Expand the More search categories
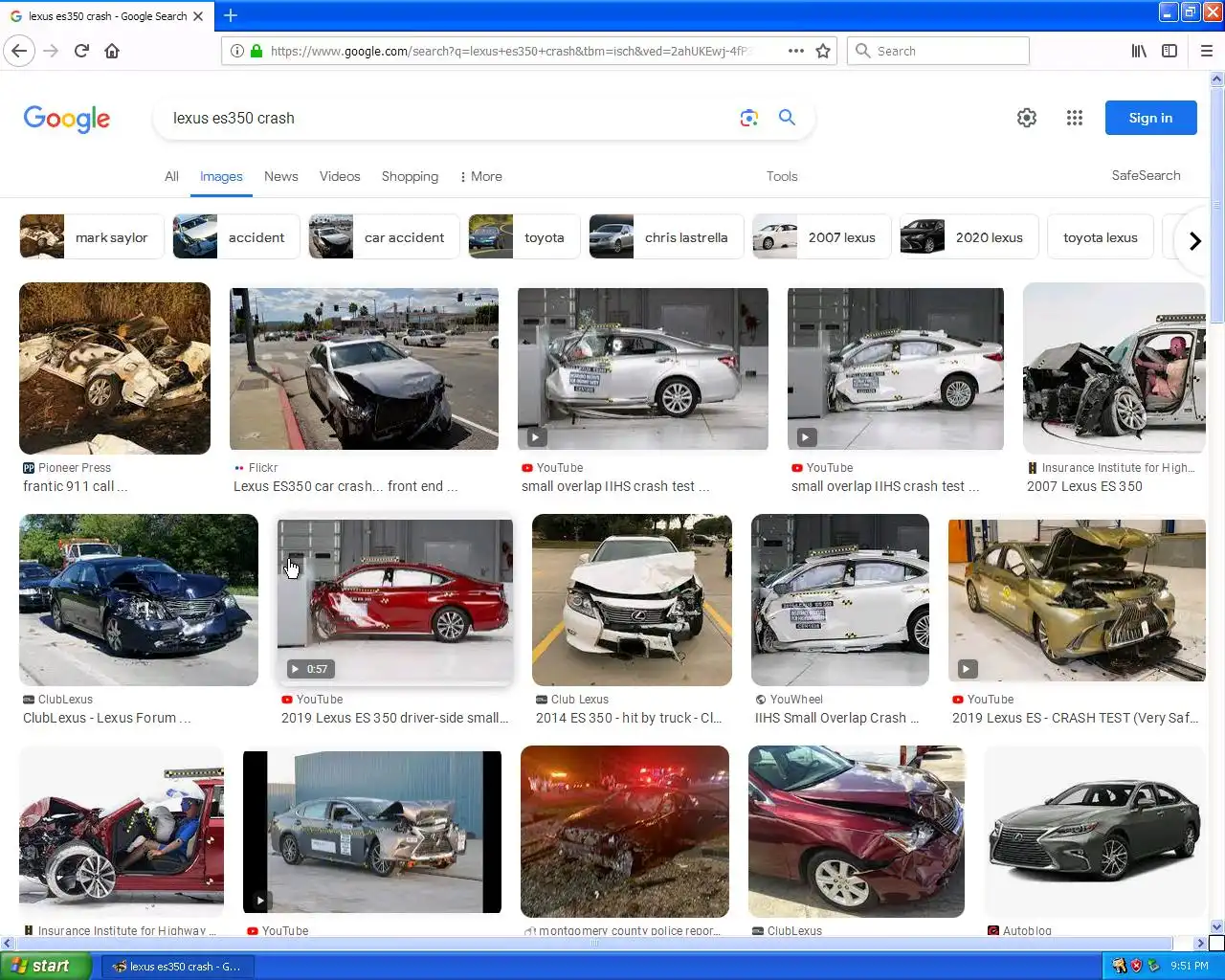This screenshot has width=1225, height=980. [480, 176]
